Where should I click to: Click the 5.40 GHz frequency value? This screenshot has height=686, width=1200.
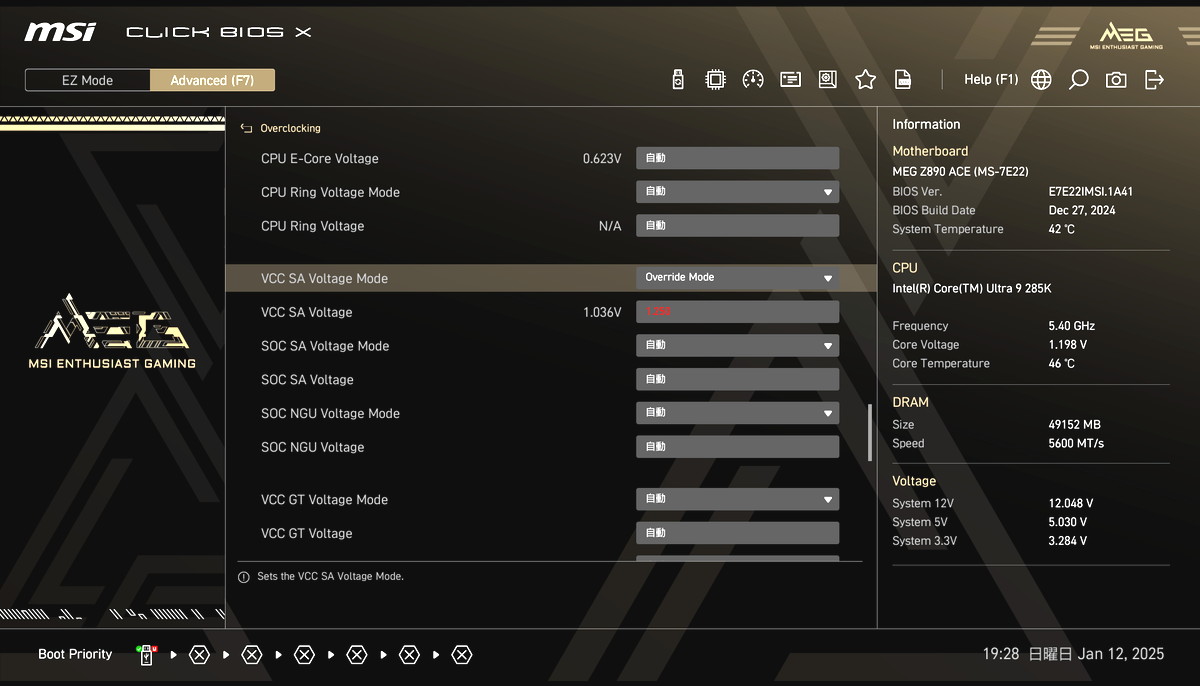[1071, 326]
